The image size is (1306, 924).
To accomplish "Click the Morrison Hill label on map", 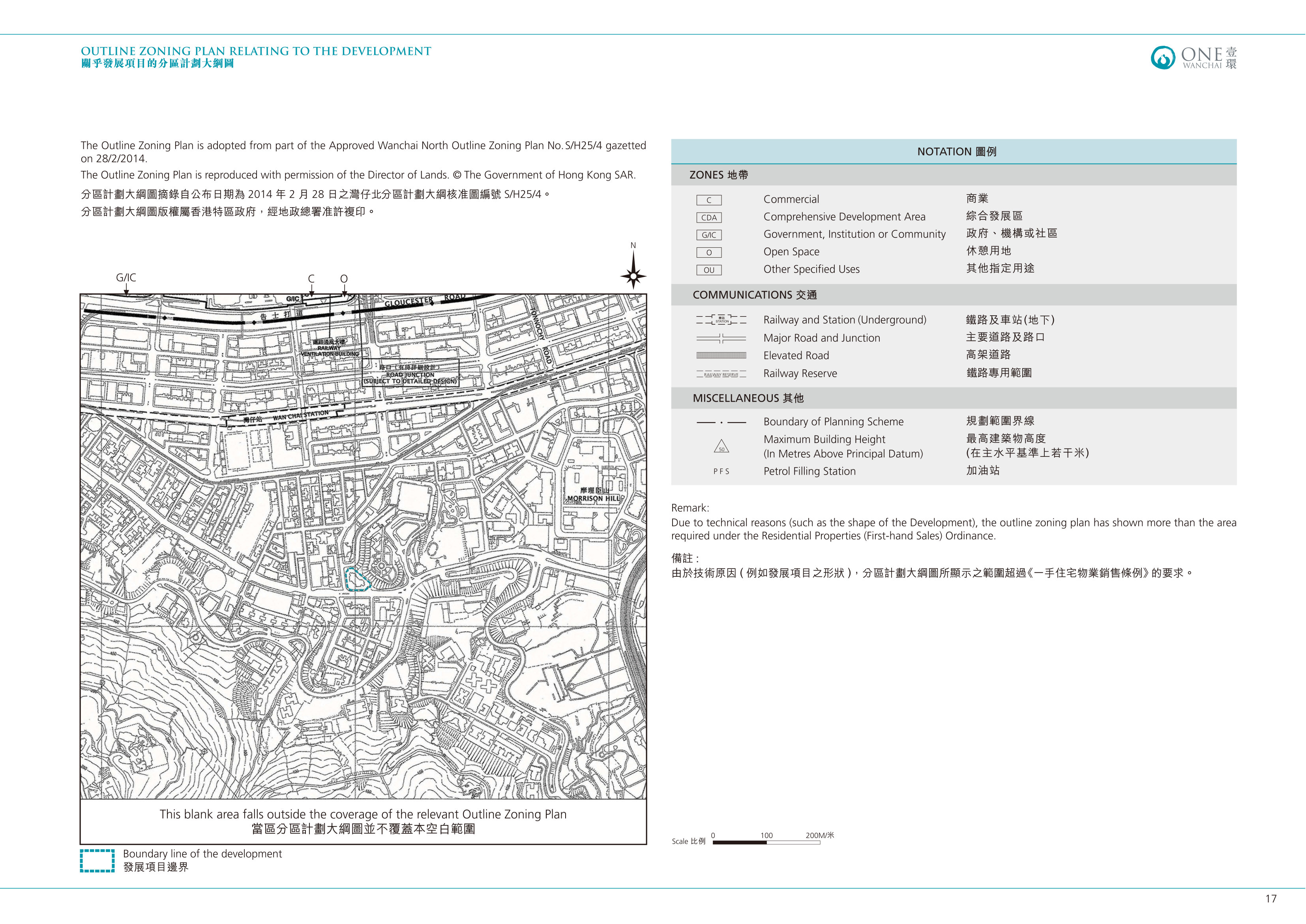I will tap(594, 494).
